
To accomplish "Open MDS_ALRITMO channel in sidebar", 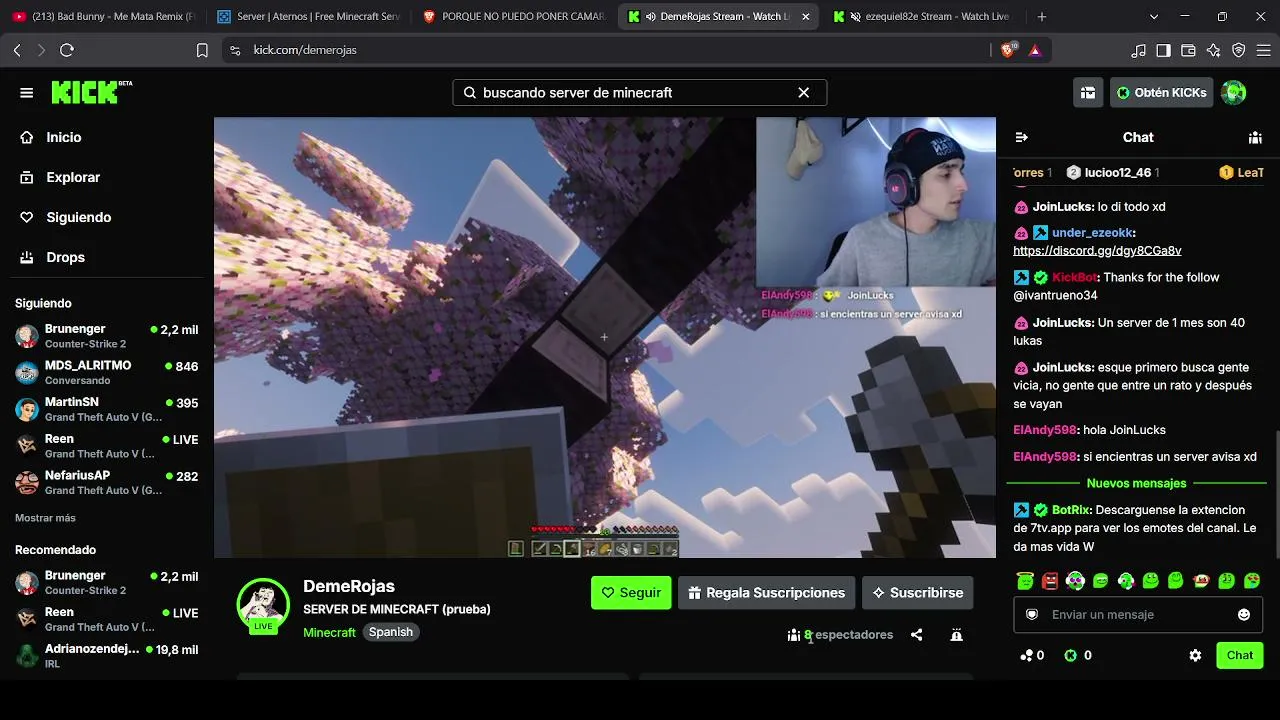I will [x=106, y=372].
